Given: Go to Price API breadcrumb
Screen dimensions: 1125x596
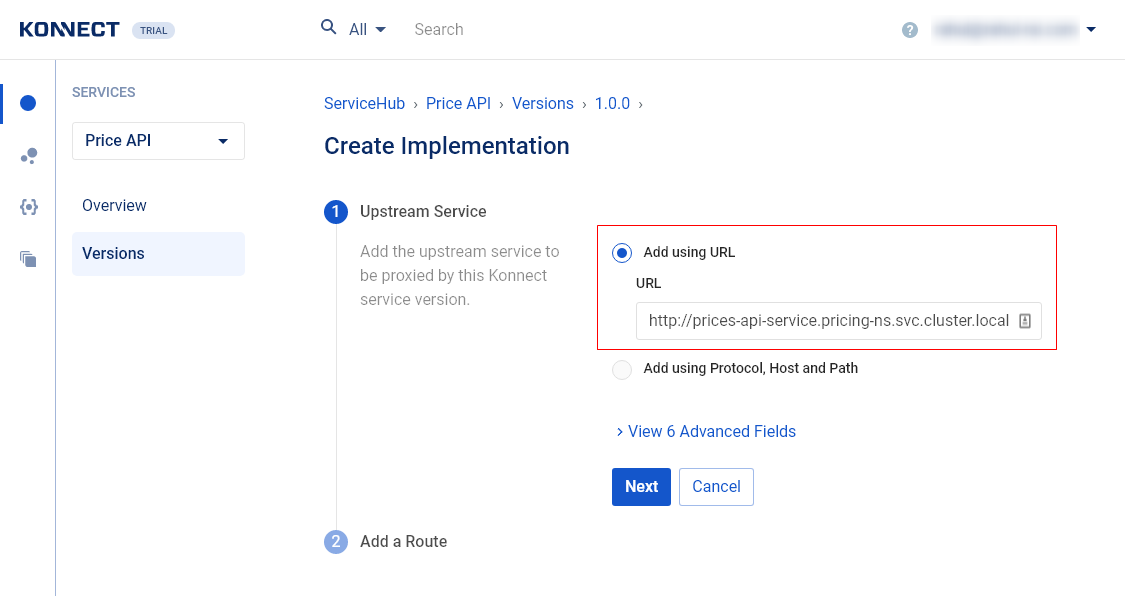Looking at the screenshot, I should [458, 103].
